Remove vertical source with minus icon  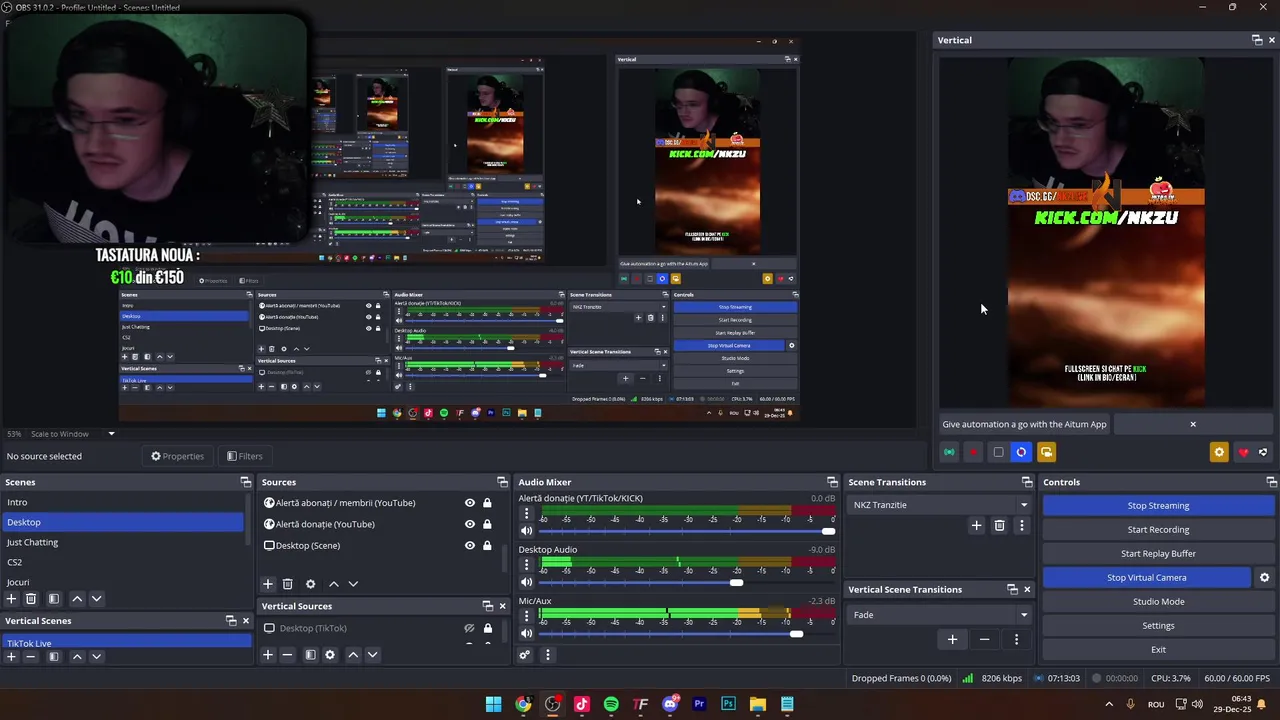click(287, 655)
